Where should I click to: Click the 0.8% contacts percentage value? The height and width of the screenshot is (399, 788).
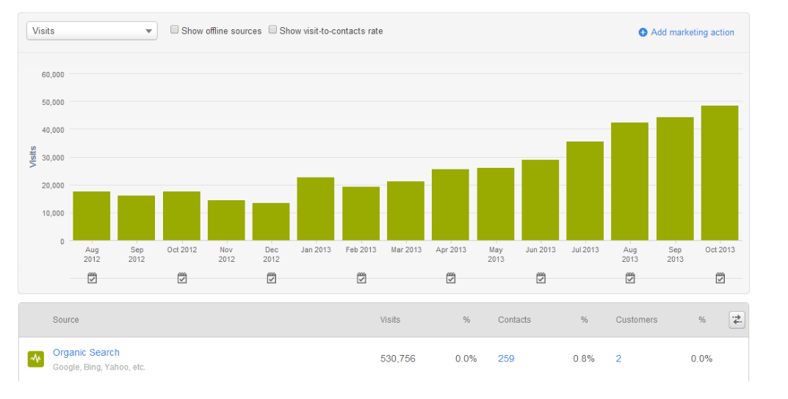coord(583,359)
